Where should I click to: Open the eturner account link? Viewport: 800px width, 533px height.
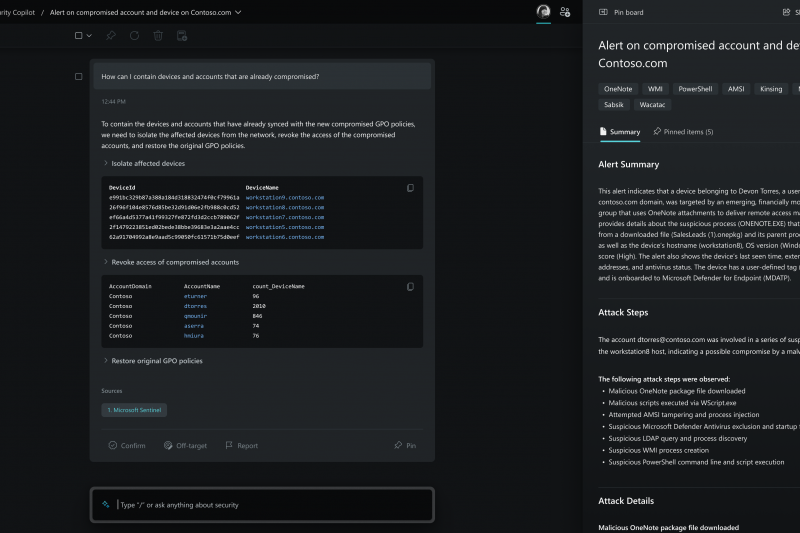pyautogui.click(x=195, y=296)
